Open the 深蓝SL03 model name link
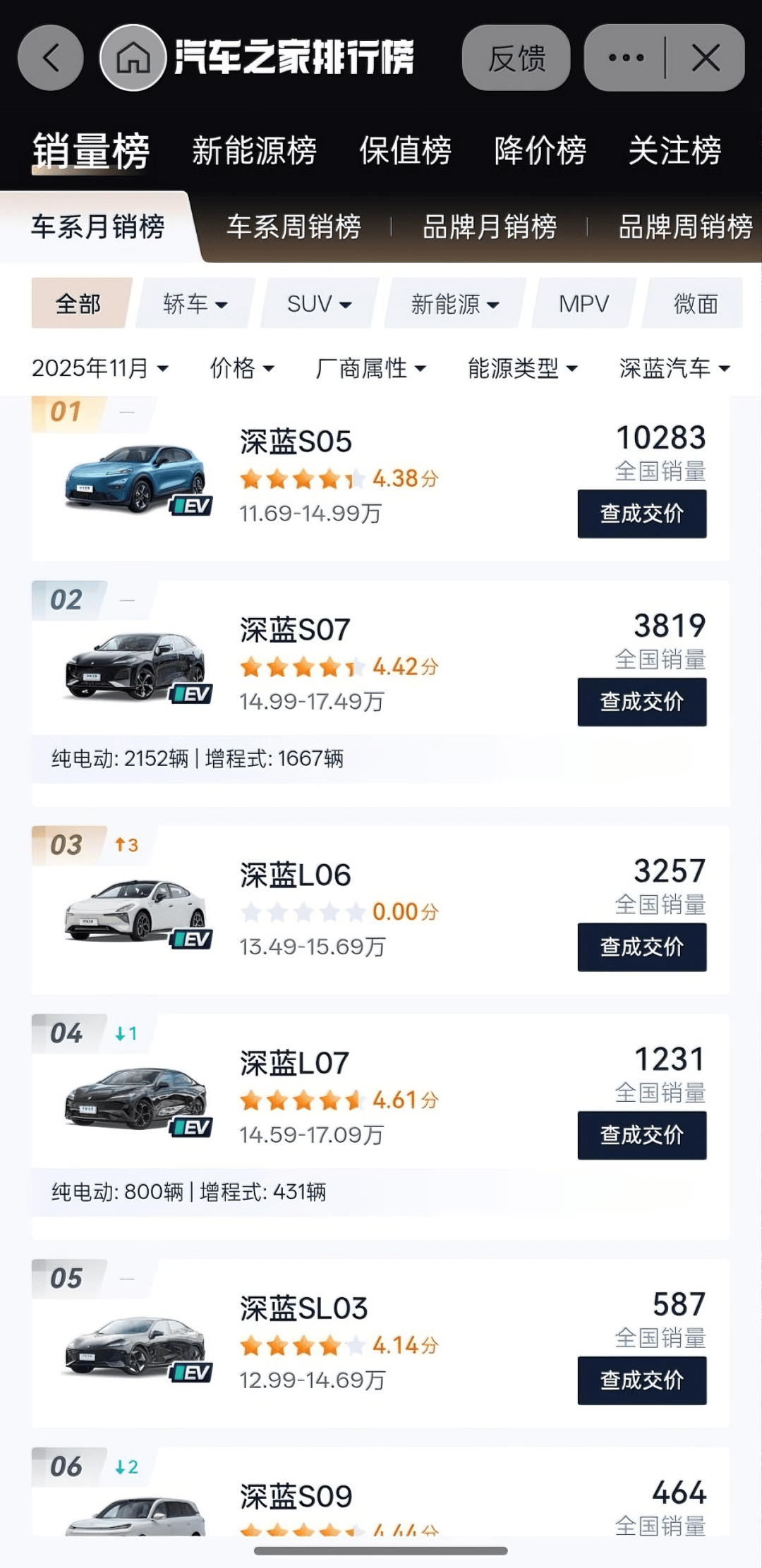This screenshot has width=762, height=1568. click(x=303, y=1308)
